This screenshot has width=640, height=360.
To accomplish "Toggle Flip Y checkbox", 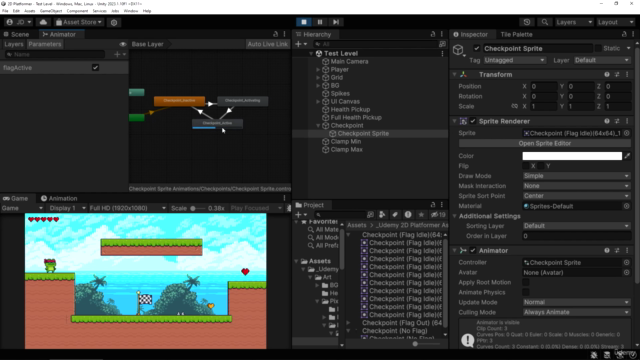I will coord(541,166).
